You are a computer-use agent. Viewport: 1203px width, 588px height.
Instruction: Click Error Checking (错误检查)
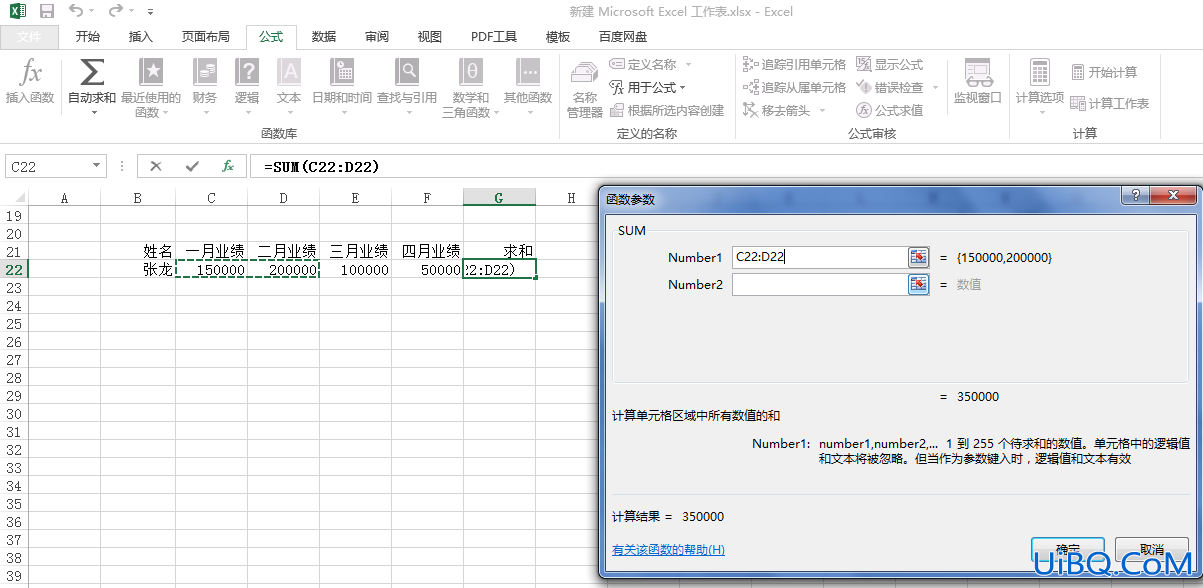[889, 87]
